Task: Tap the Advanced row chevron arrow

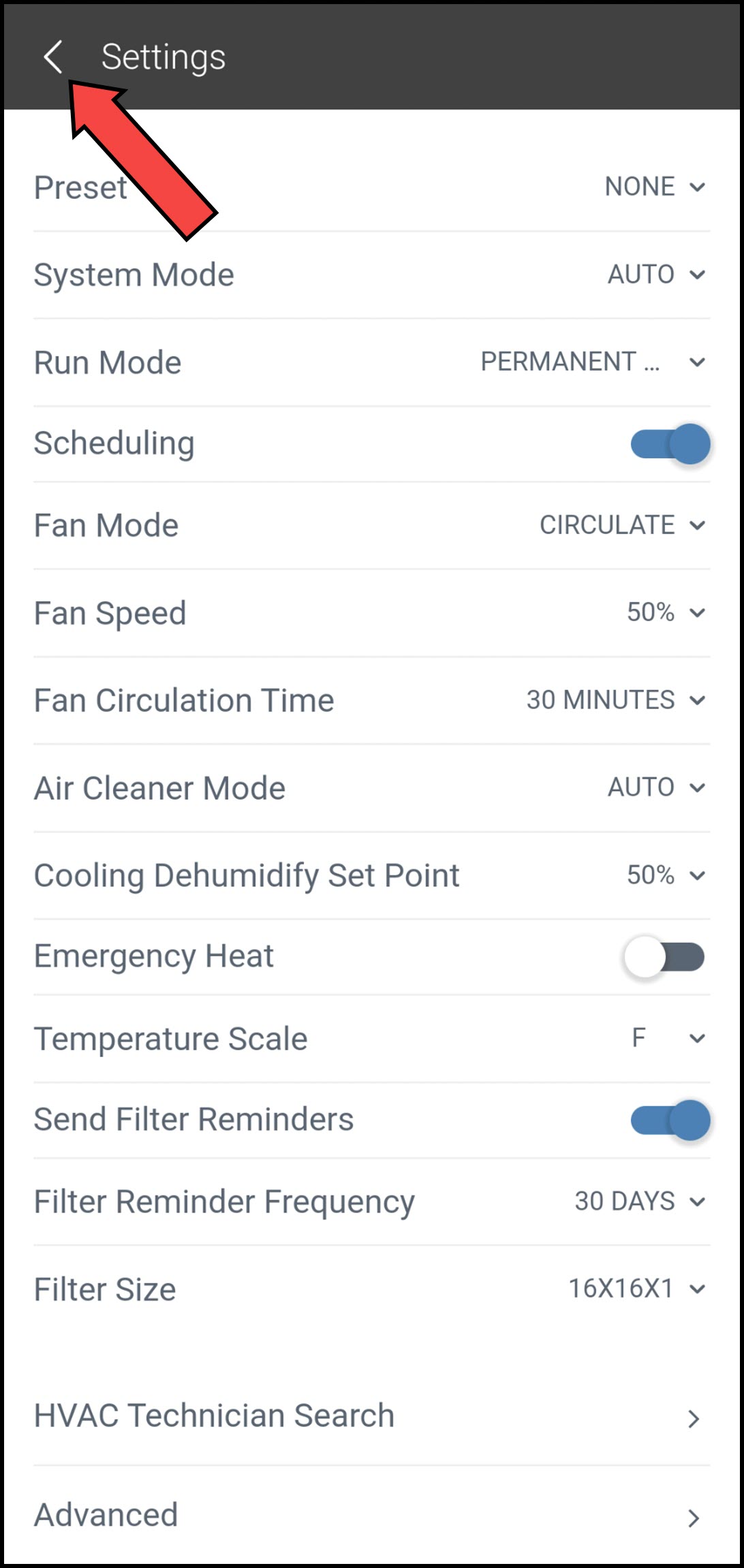Action: tap(693, 1518)
